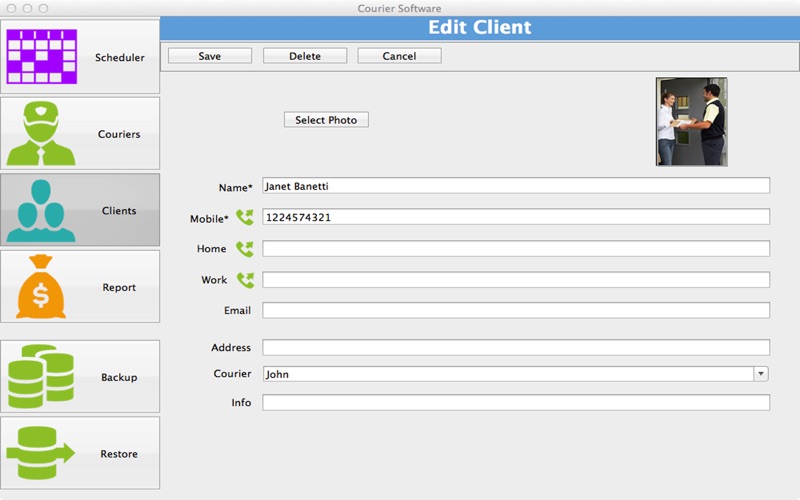Viewport: 800px width, 500px height.
Task: Cancel editing the client
Action: 399,56
